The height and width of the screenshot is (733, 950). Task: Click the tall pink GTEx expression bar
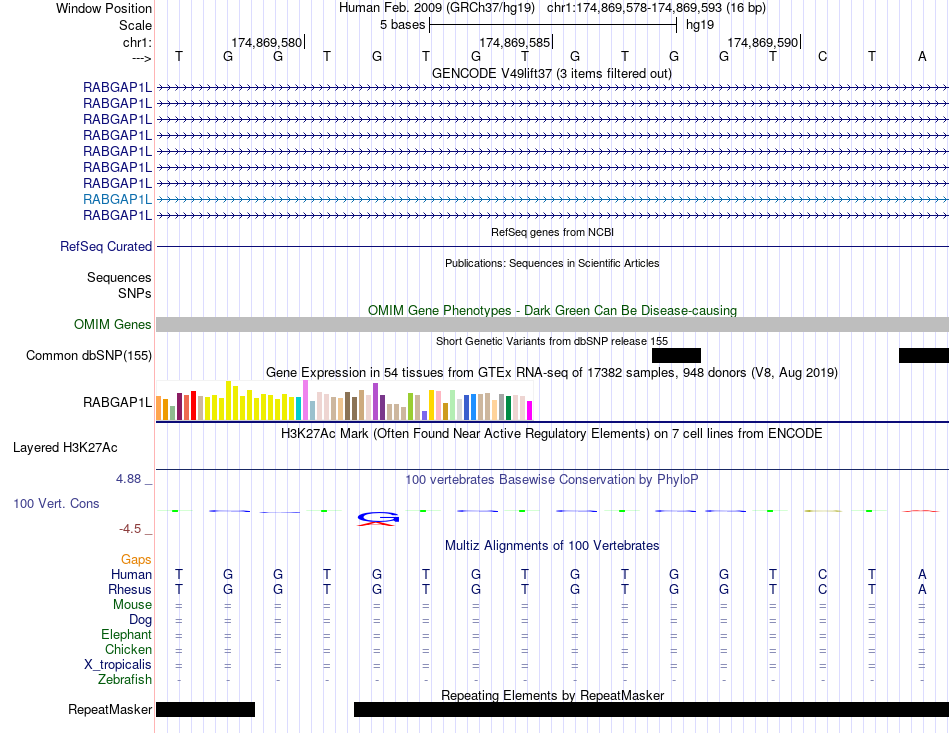pyautogui.click(x=305, y=400)
